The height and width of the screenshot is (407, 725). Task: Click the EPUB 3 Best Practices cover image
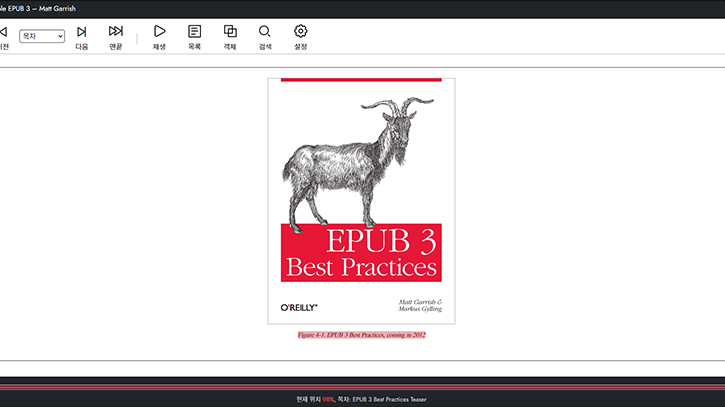tap(361, 201)
